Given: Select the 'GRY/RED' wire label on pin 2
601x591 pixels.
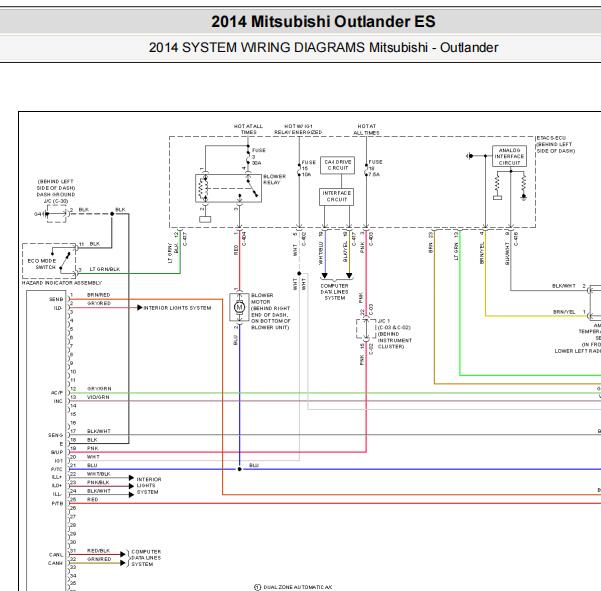Looking at the screenshot, I should coord(99,303).
